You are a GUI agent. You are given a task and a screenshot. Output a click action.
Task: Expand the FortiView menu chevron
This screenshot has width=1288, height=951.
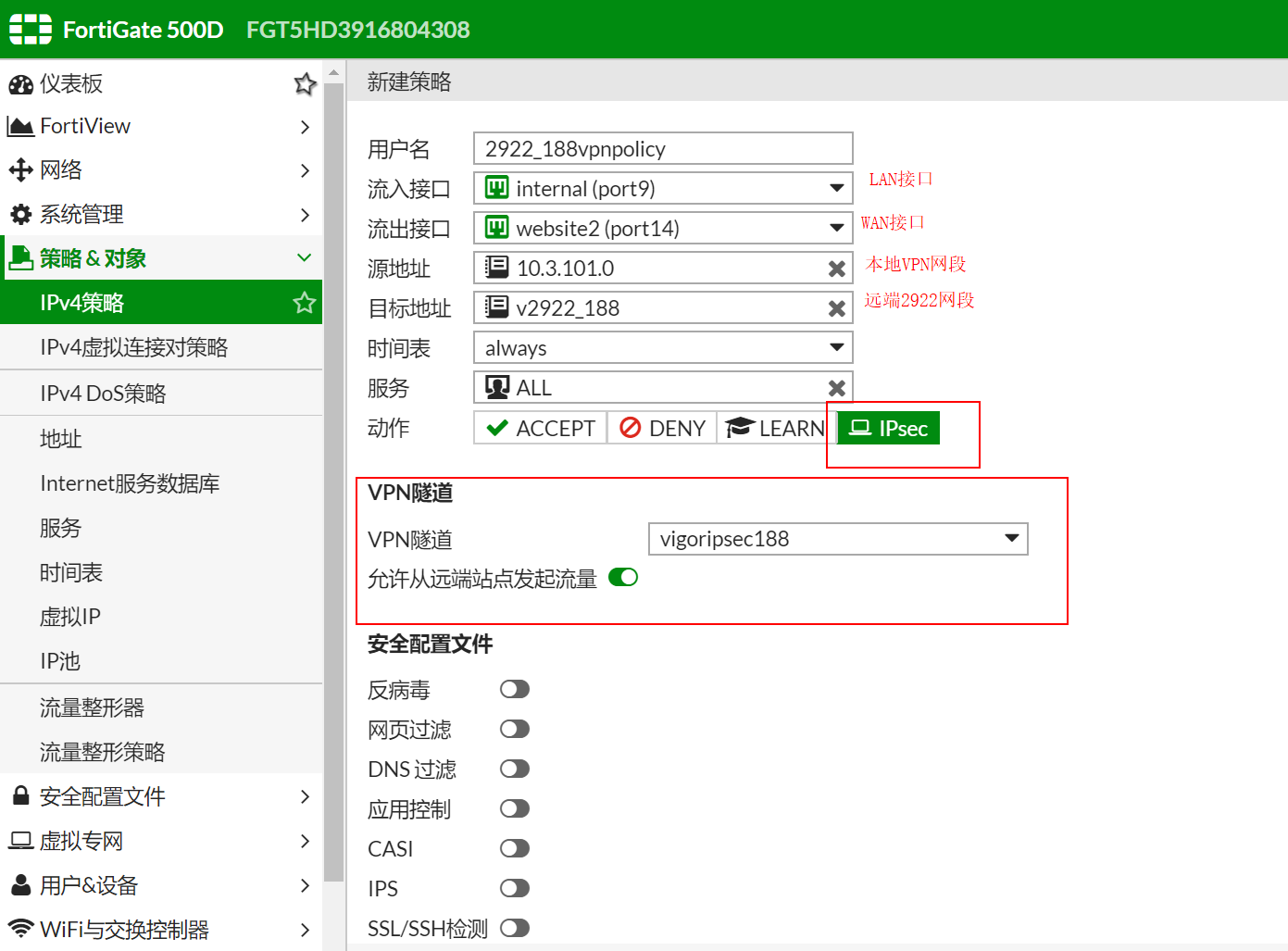click(305, 127)
